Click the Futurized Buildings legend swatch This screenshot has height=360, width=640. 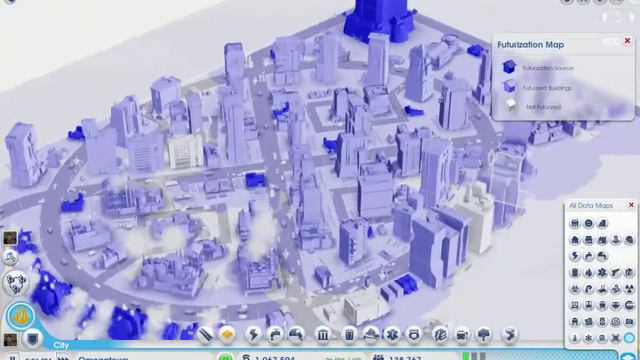(x=509, y=86)
